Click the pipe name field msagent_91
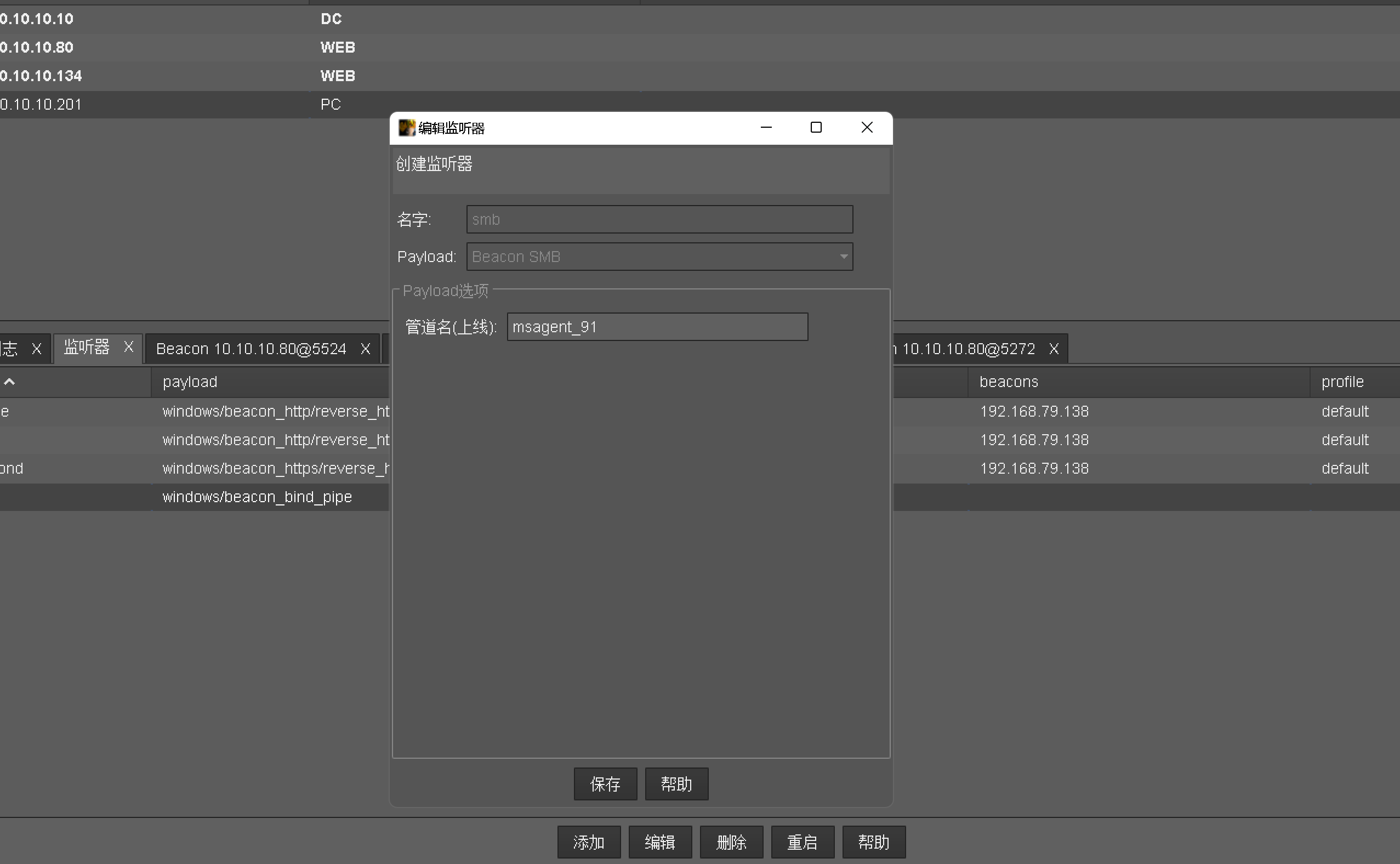Screen dimensions: 1400x864 pyautogui.click(x=657, y=327)
